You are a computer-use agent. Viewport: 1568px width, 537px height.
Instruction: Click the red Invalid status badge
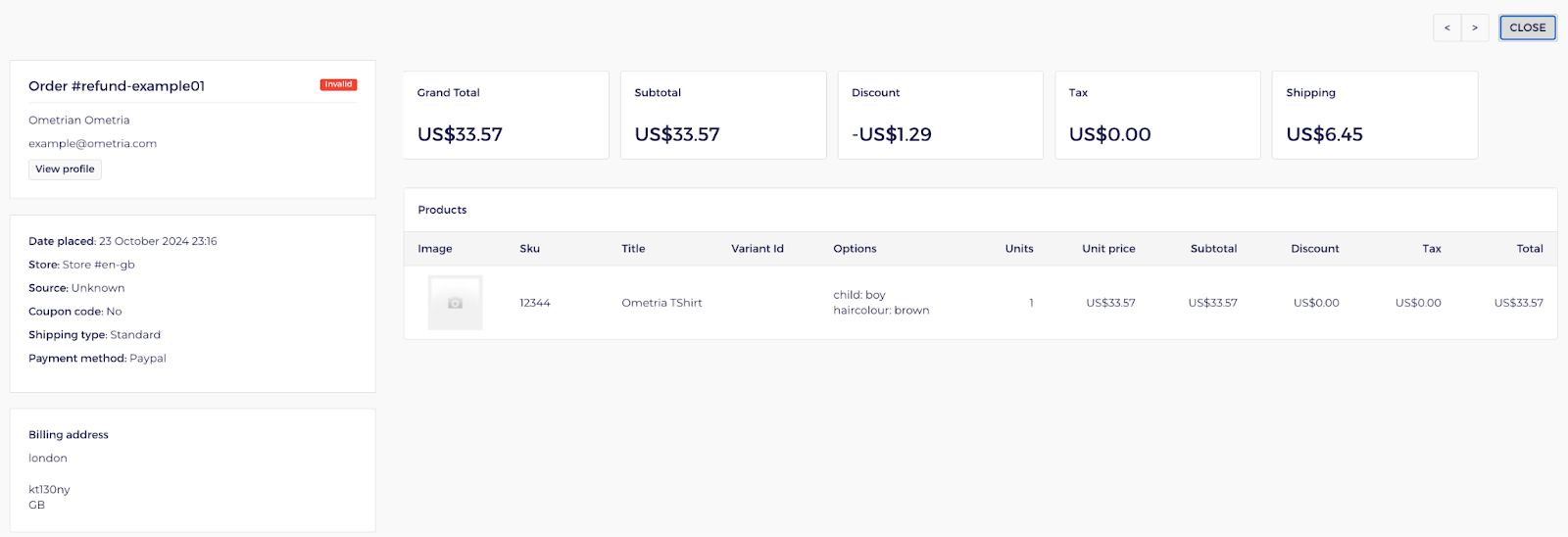(x=338, y=85)
